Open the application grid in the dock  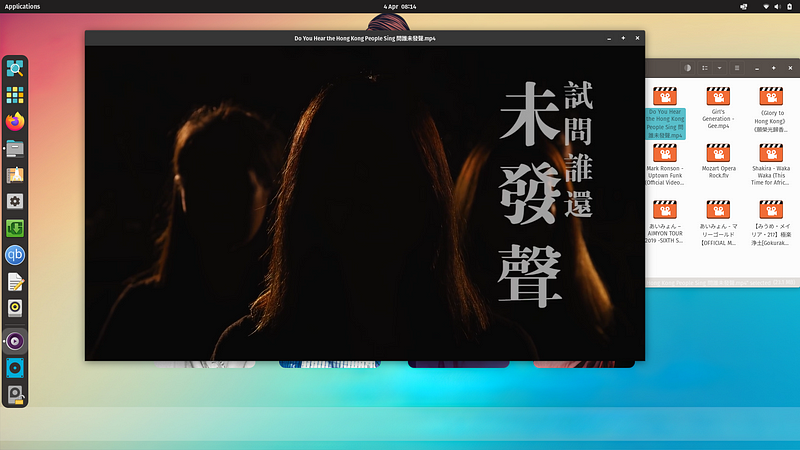pos(15,95)
